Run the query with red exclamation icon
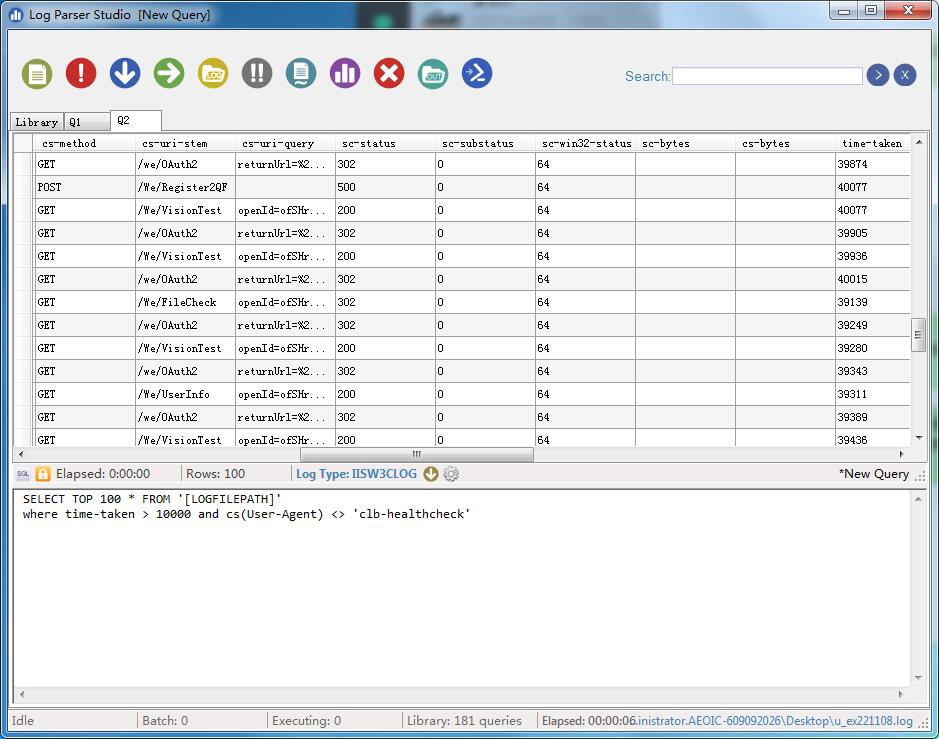The image size is (939, 739). coord(81,74)
